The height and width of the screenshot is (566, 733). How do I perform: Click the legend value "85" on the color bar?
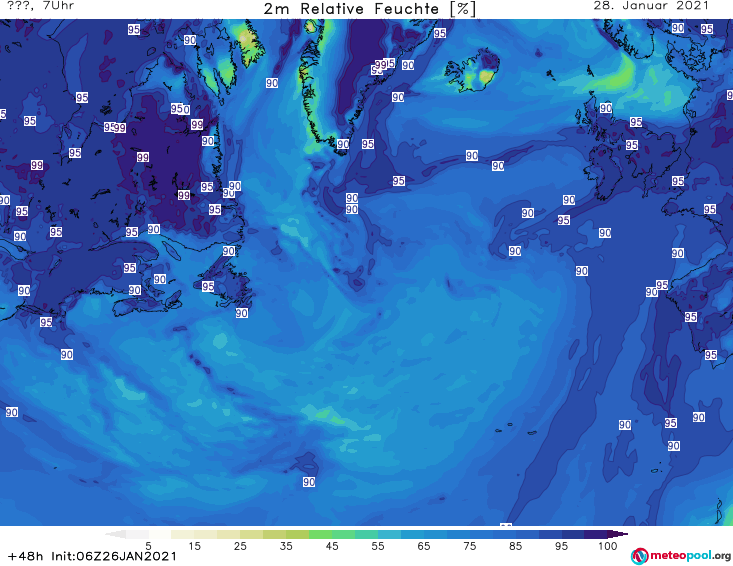pyautogui.click(x=516, y=546)
